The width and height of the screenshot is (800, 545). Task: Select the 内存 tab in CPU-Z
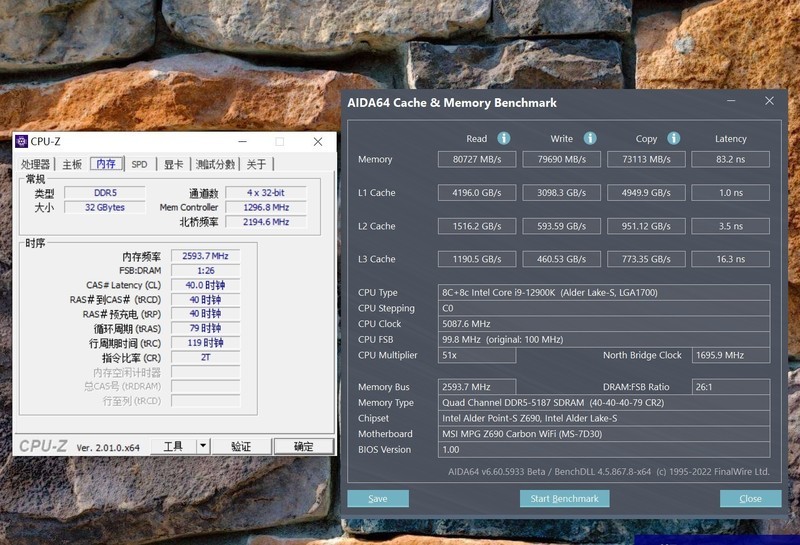point(106,163)
